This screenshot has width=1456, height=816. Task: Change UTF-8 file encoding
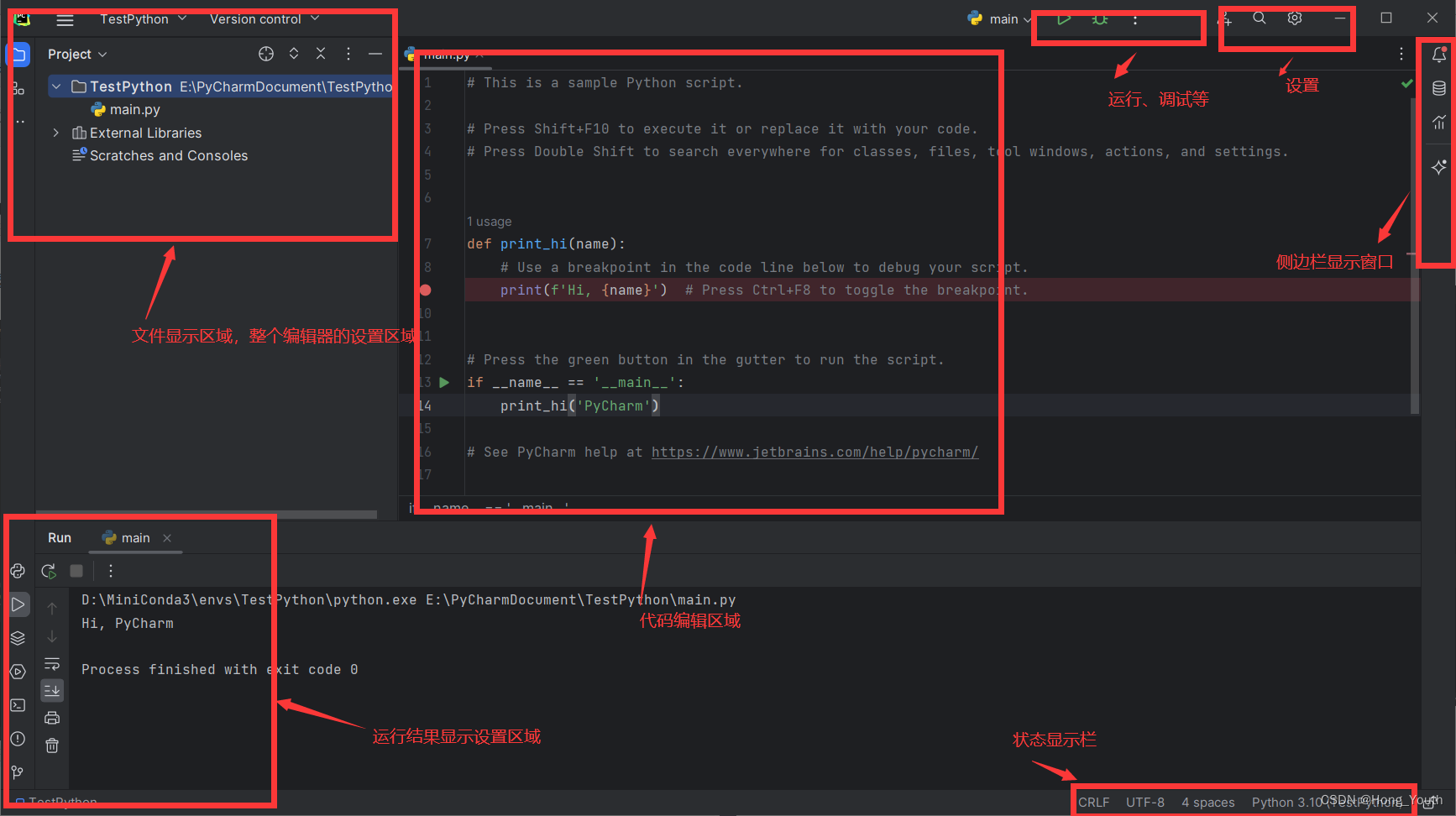click(x=1145, y=803)
